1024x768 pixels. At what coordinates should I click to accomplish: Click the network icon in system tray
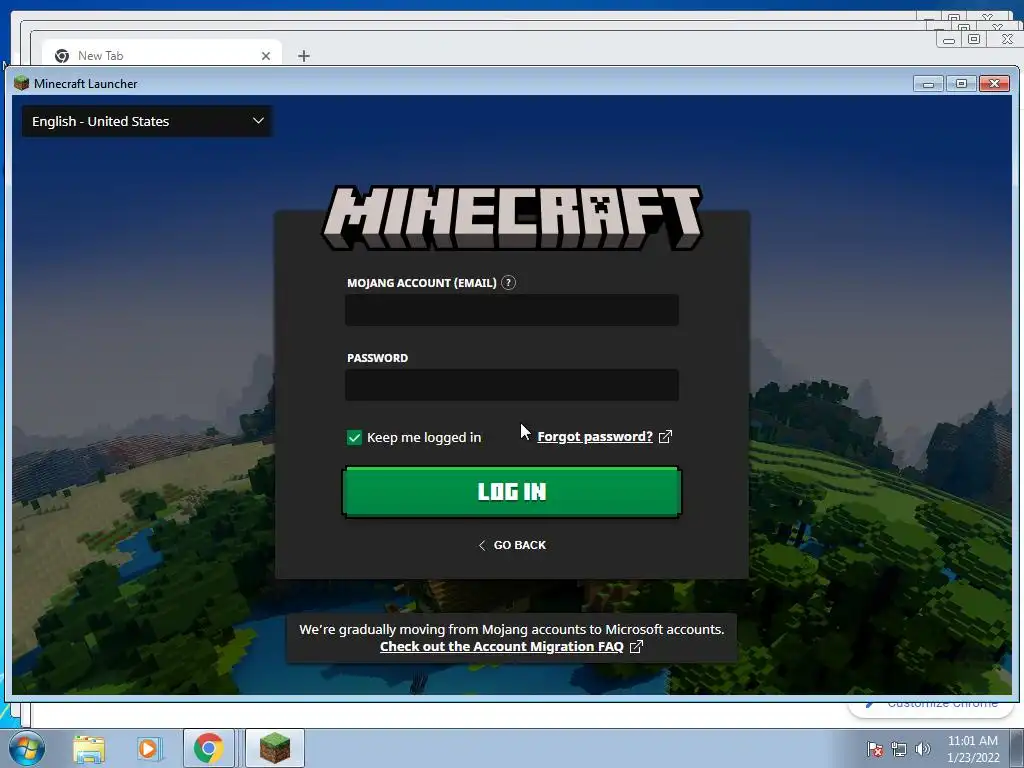[x=899, y=749]
